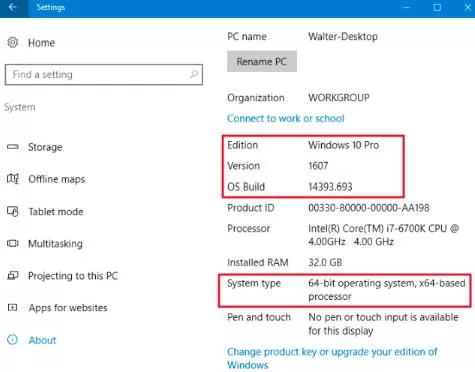
Task: Click the System type label
Action: (254, 283)
